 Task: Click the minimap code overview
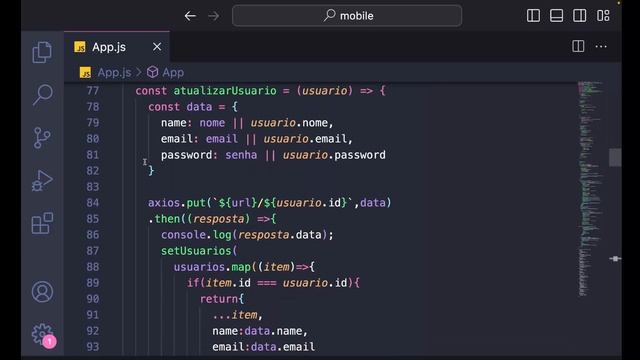[590, 188]
